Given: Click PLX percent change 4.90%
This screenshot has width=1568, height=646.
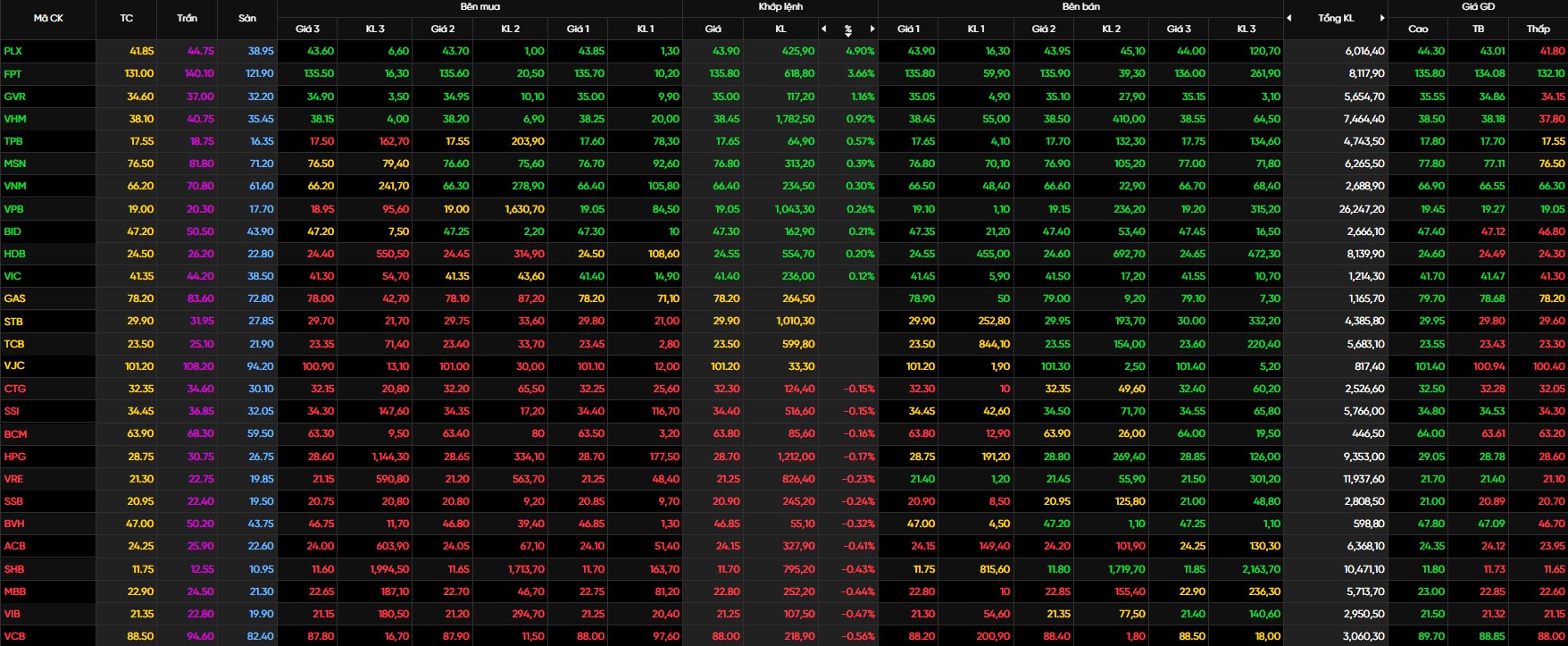Looking at the screenshot, I should point(860,51).
